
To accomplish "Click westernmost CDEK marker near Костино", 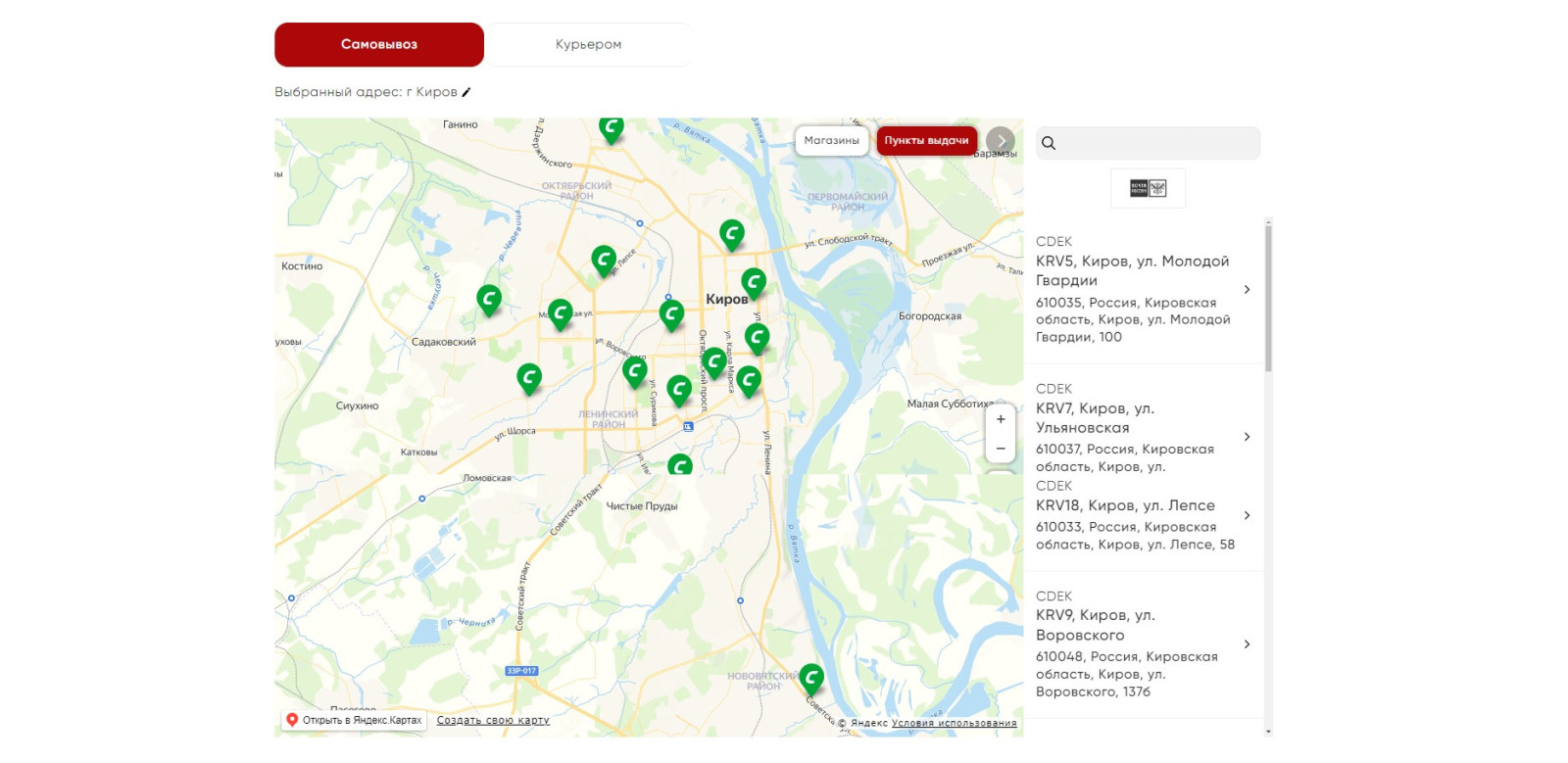I will 489,300.
